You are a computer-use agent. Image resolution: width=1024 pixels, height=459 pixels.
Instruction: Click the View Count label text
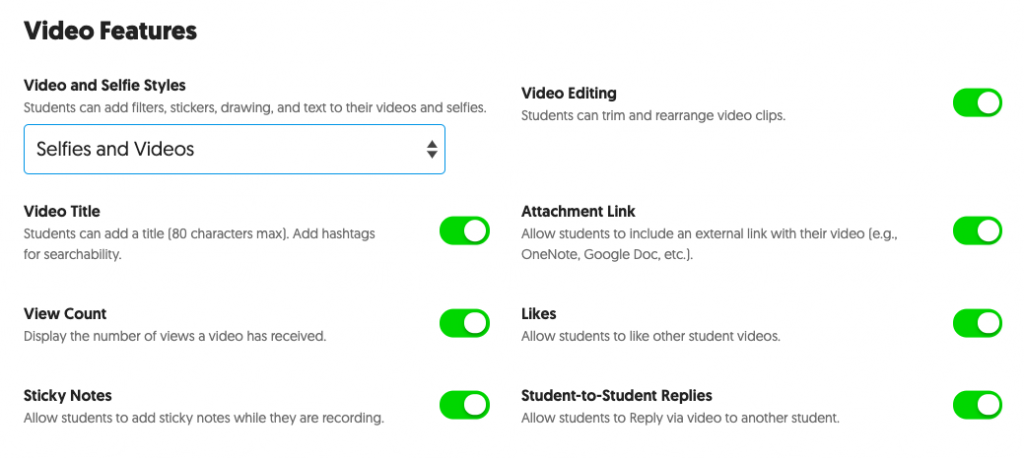(65, 314)
